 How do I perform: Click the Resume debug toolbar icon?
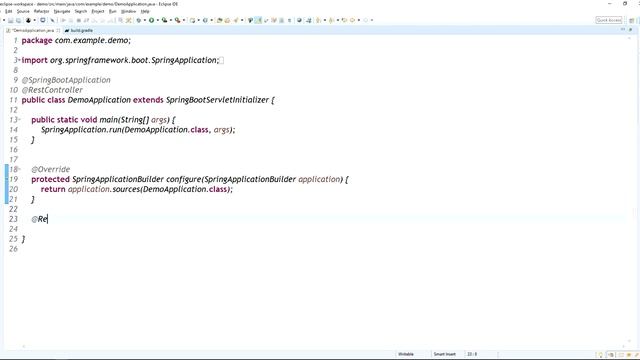pos(63,20)
